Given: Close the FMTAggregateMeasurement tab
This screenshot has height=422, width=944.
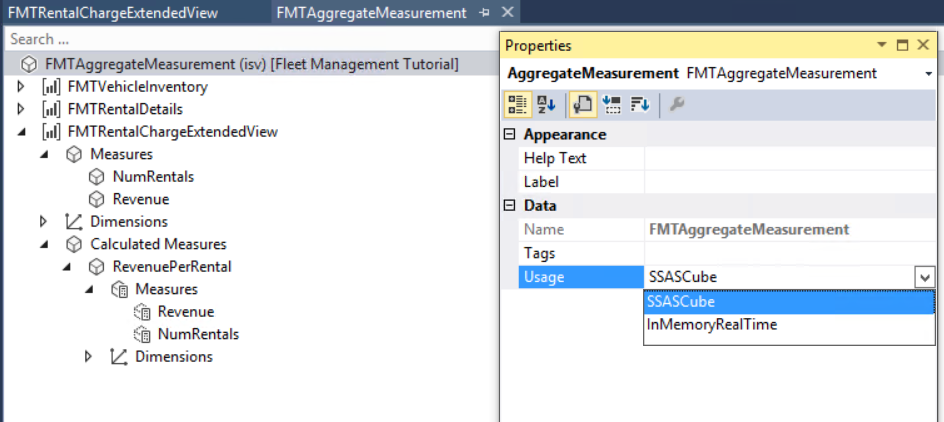Looking at the screenshot, I should coord(506,13).
